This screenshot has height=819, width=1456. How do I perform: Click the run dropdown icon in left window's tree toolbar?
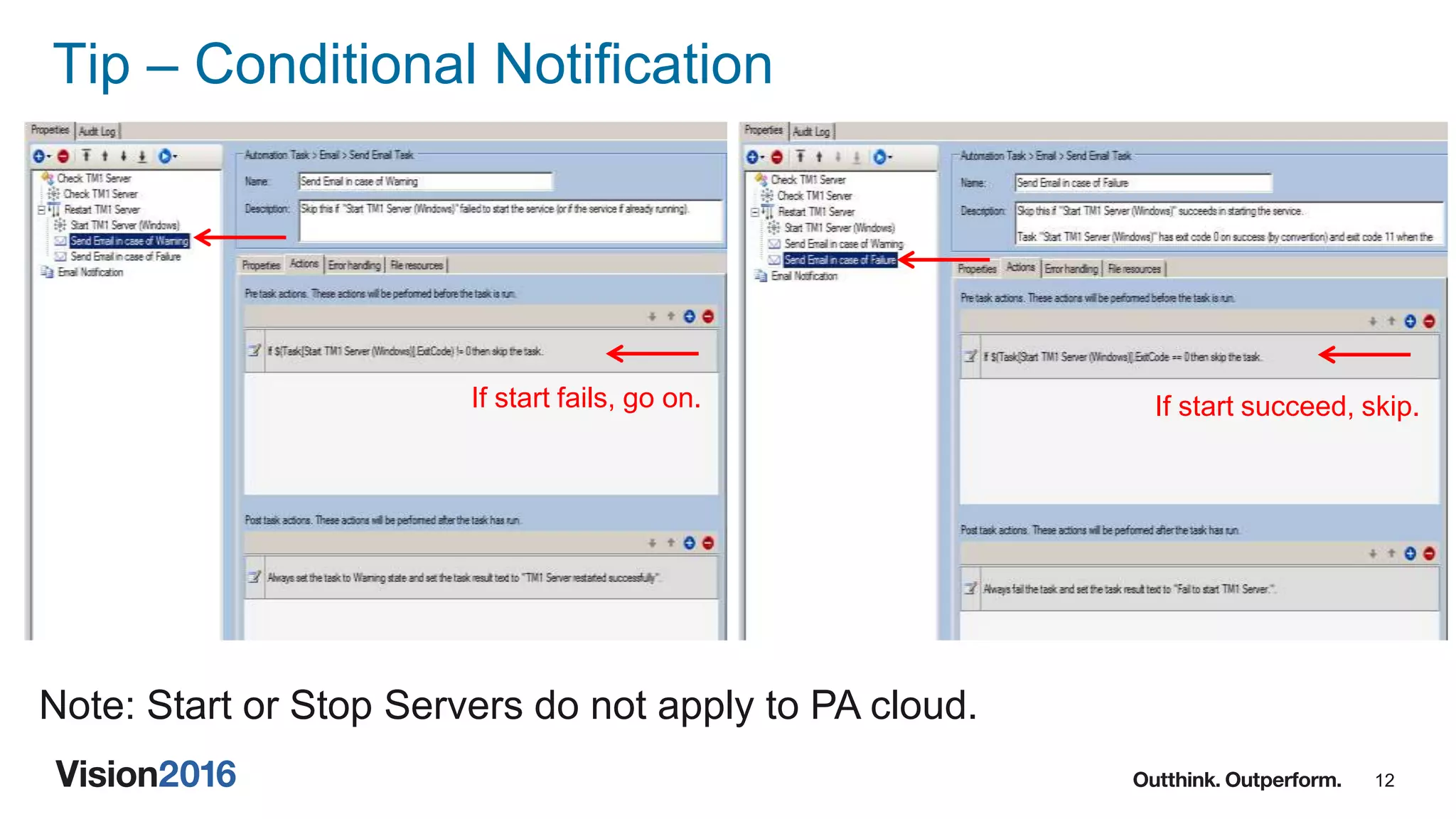[166, 156]
